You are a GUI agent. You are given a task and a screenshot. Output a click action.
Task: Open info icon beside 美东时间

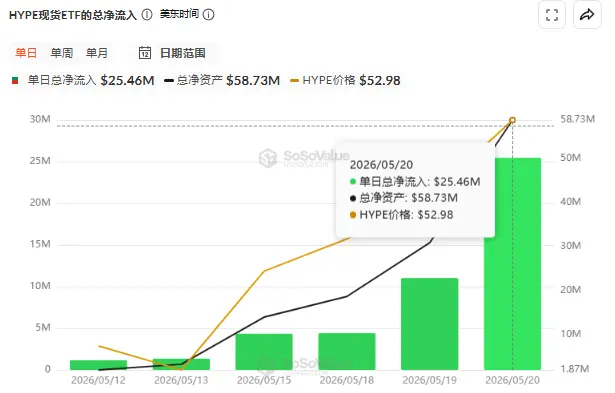pos(209,15)
